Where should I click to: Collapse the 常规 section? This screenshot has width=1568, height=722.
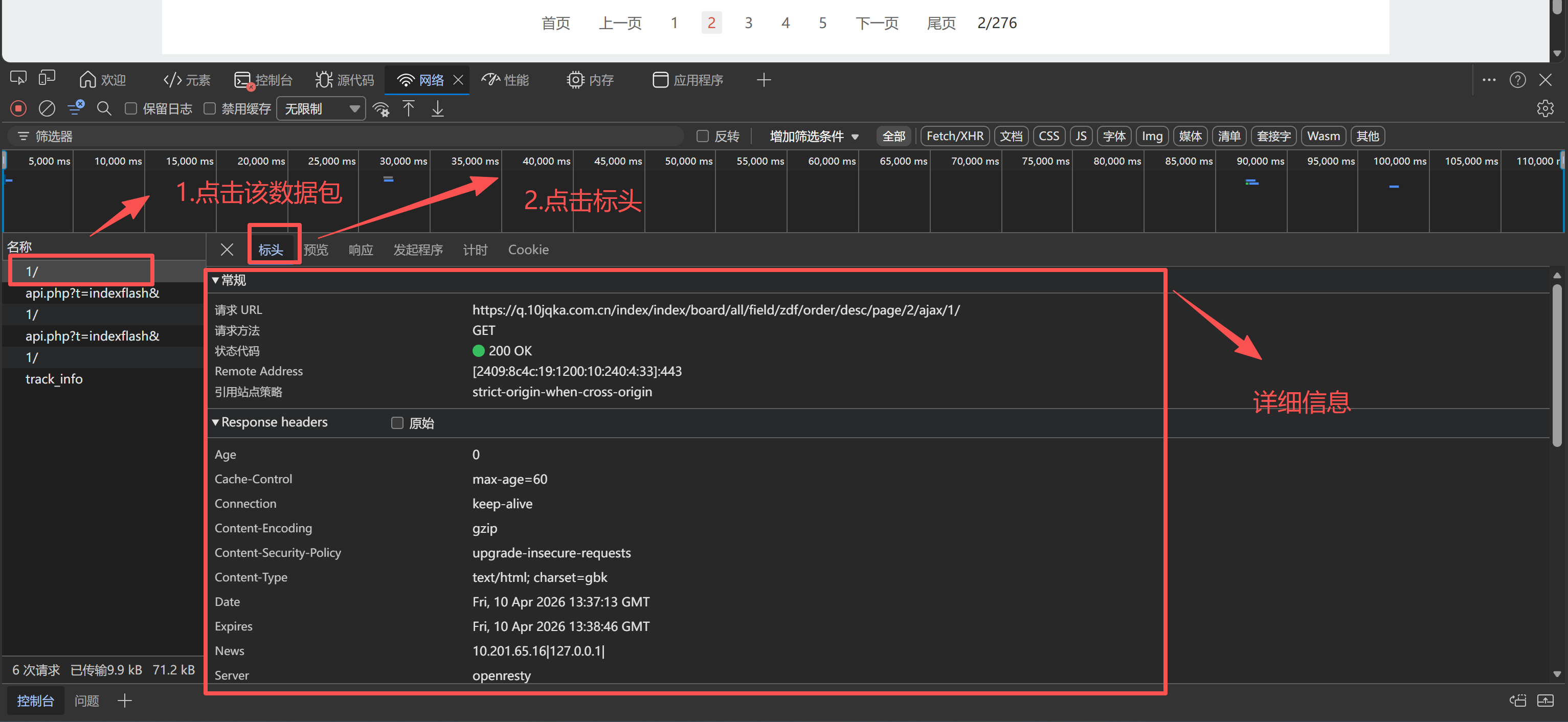pyautogui.click(x=215, y=280)
